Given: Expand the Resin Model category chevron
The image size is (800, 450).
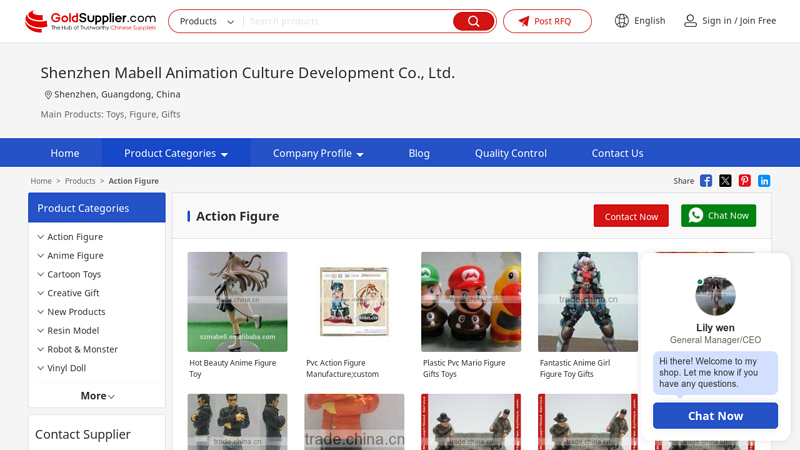Looking at the screenshot, I should pos(41,331).
